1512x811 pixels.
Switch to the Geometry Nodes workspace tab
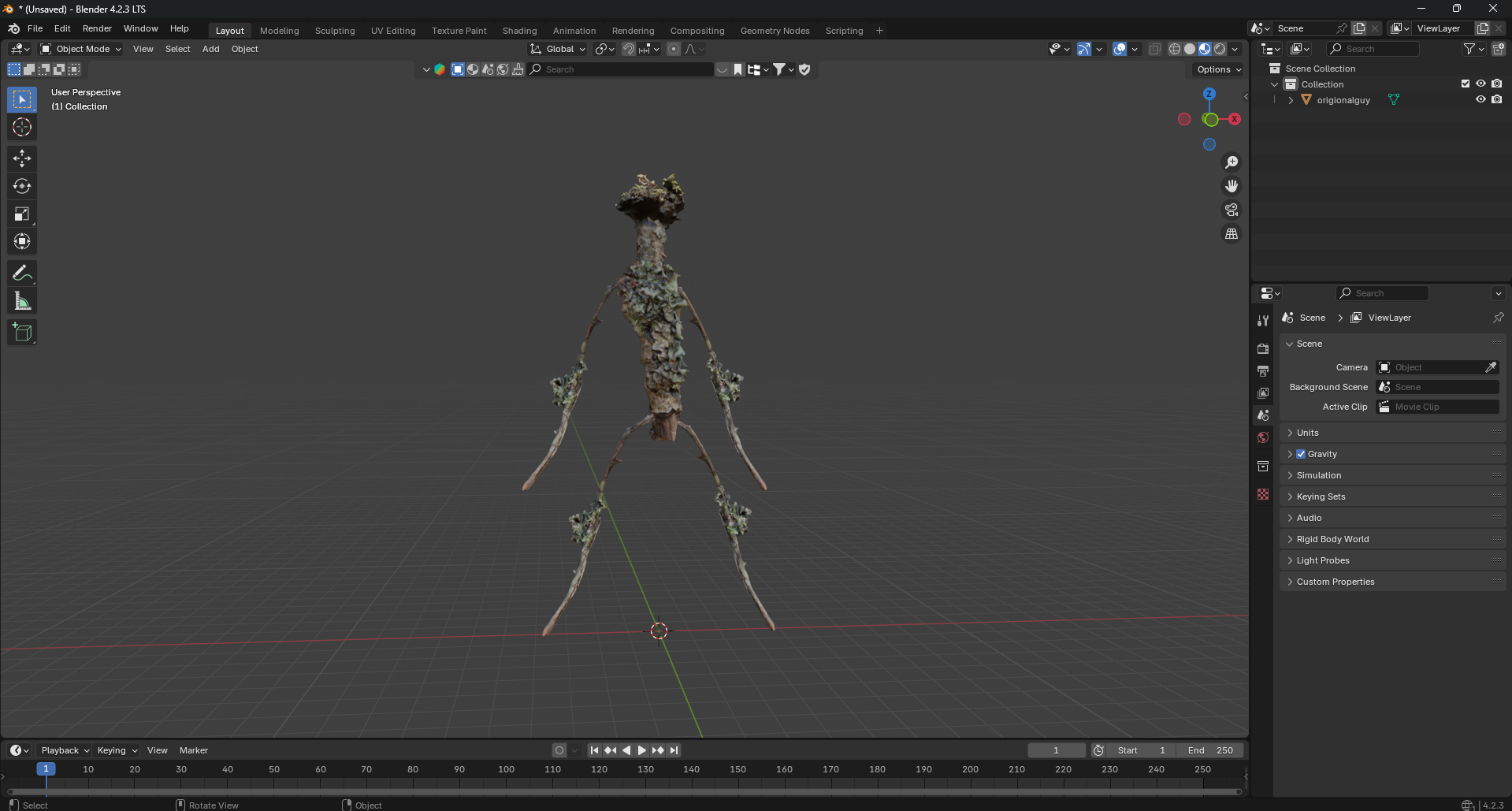[x=775, y=31]
